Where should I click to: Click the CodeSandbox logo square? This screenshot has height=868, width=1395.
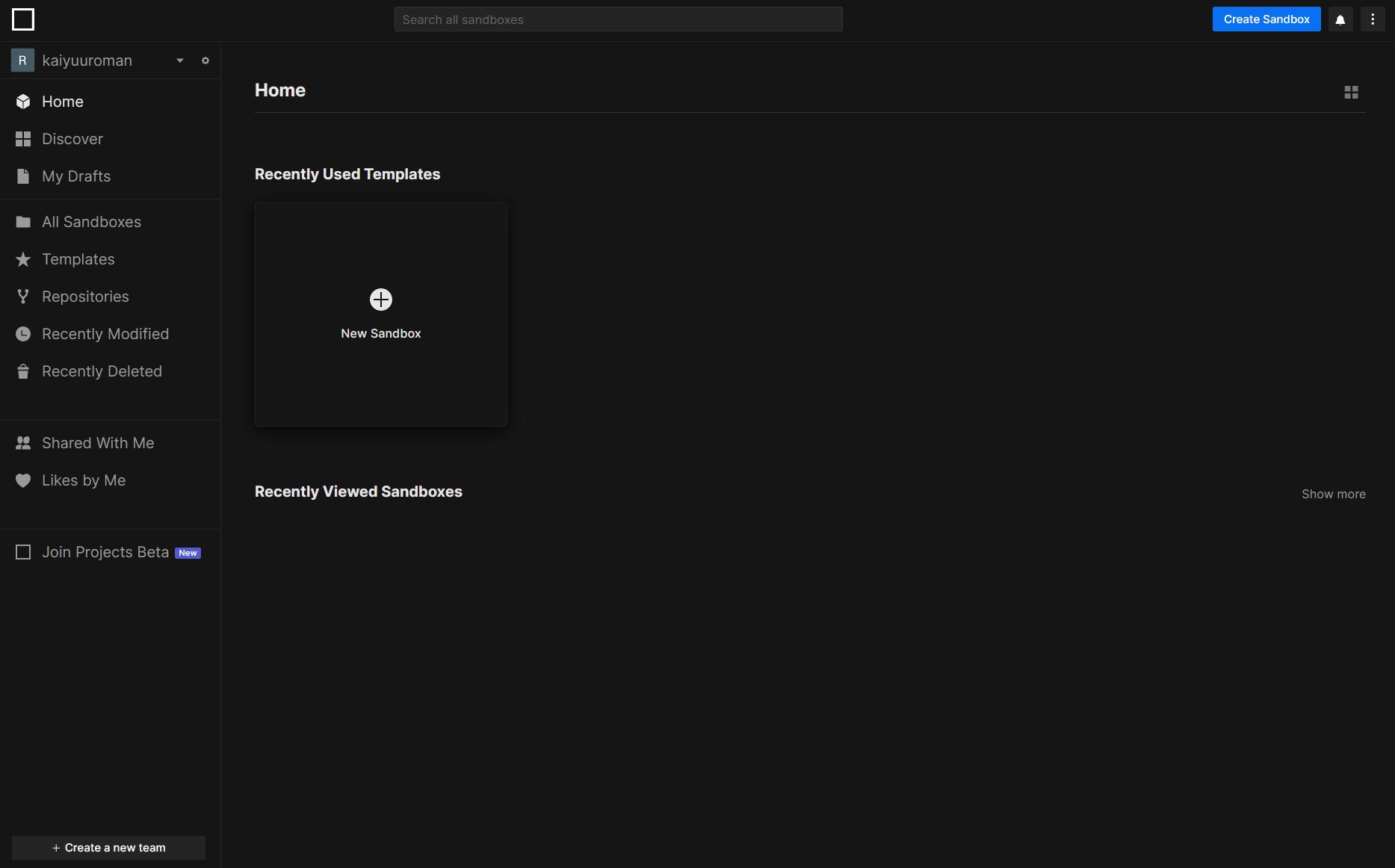click(23, 19)
